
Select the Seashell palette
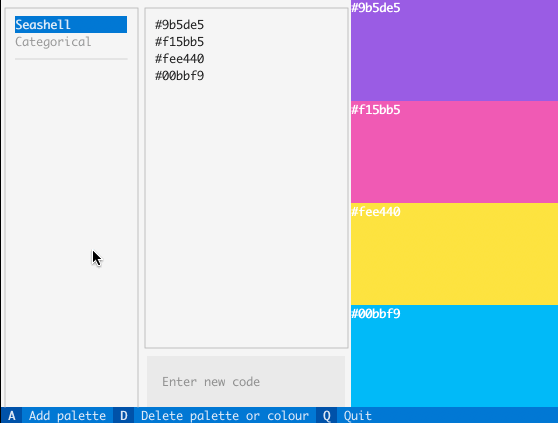(71, 25)
